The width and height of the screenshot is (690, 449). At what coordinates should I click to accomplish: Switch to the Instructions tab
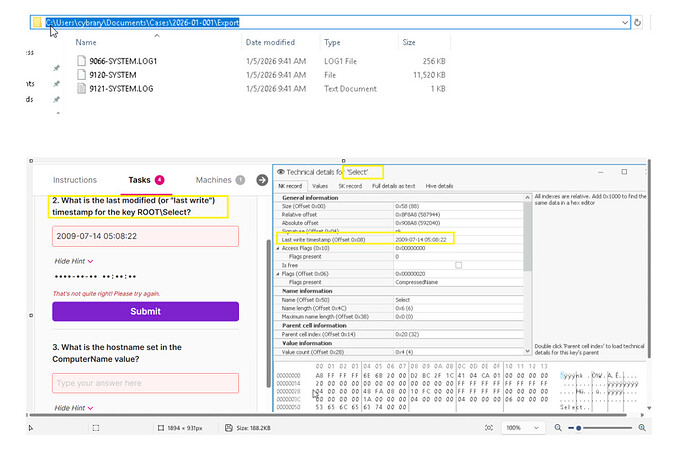[75, 180]
